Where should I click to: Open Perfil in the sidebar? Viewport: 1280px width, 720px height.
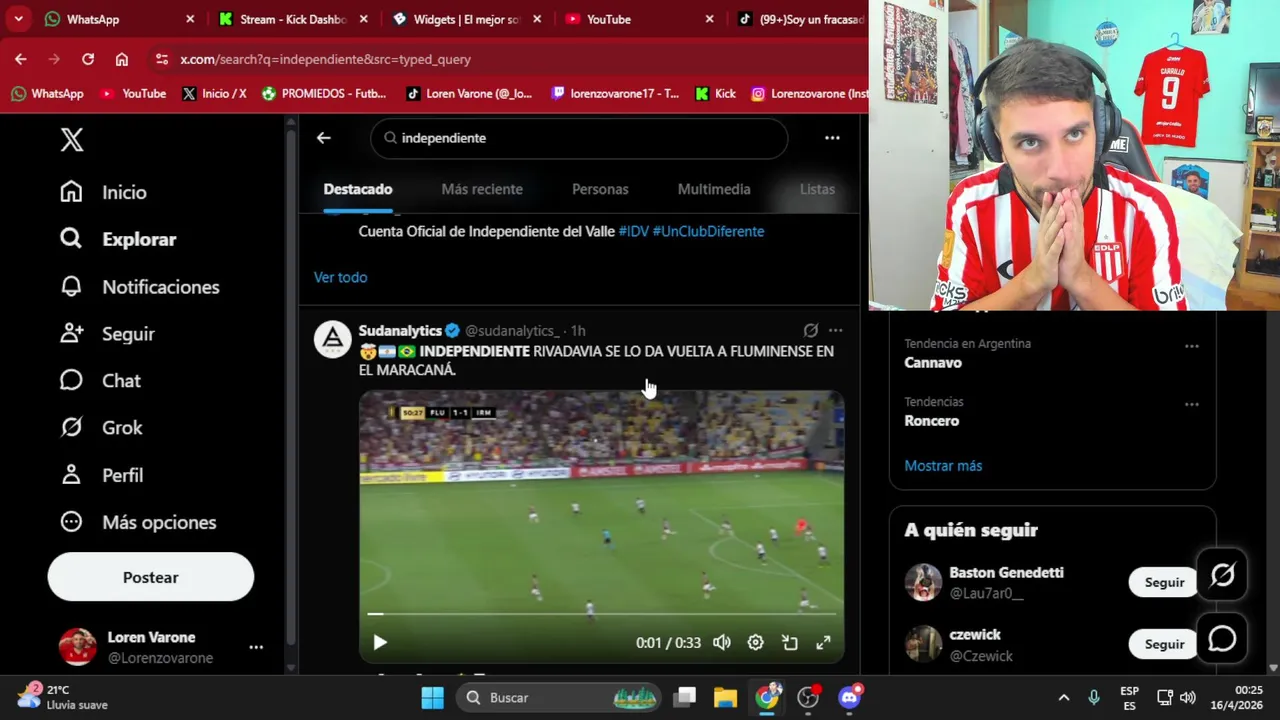[x=101, y=475]
